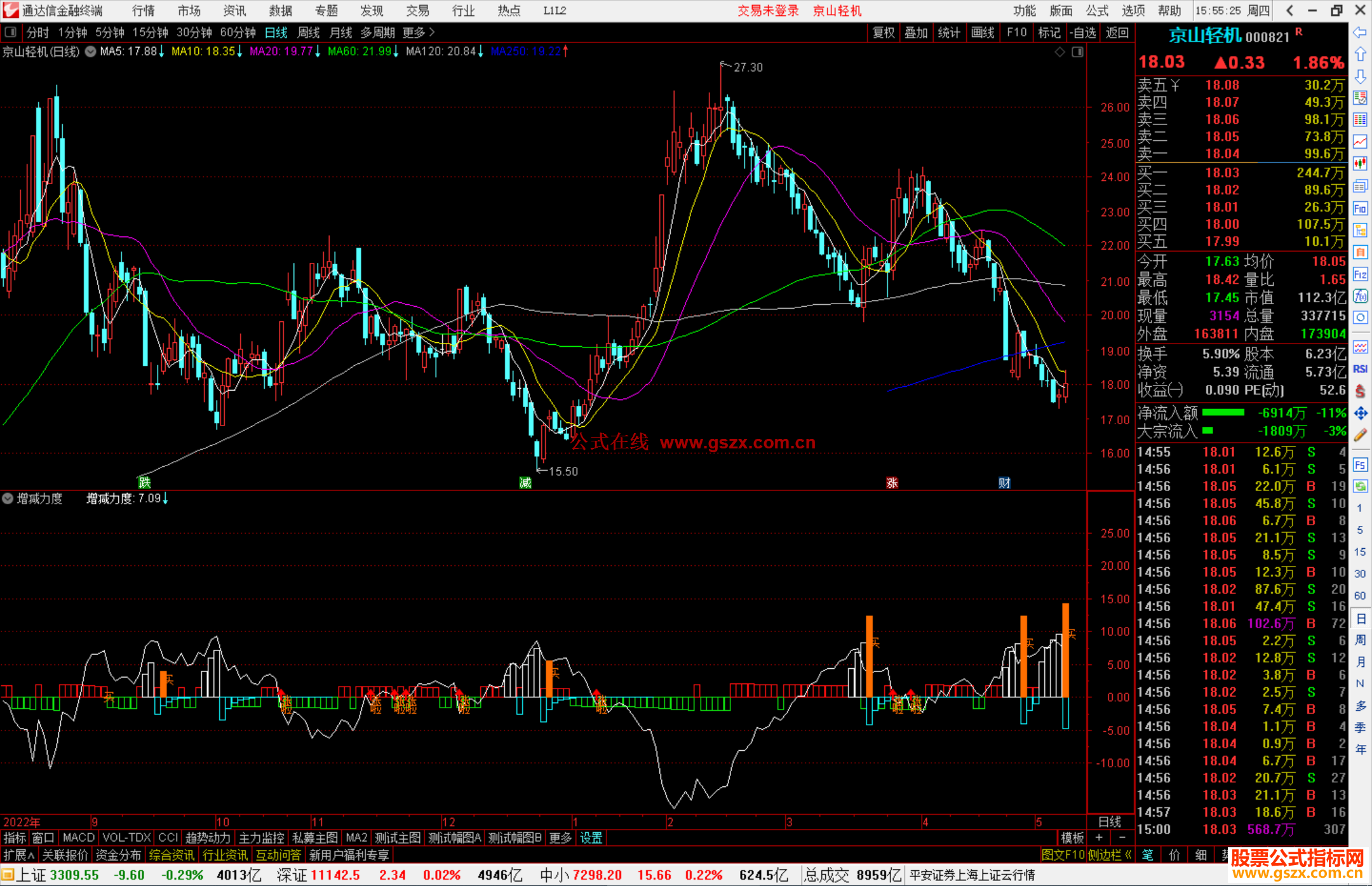
Task: Open the F10 company info sidebar icon
Action: tap(1360, 209)
